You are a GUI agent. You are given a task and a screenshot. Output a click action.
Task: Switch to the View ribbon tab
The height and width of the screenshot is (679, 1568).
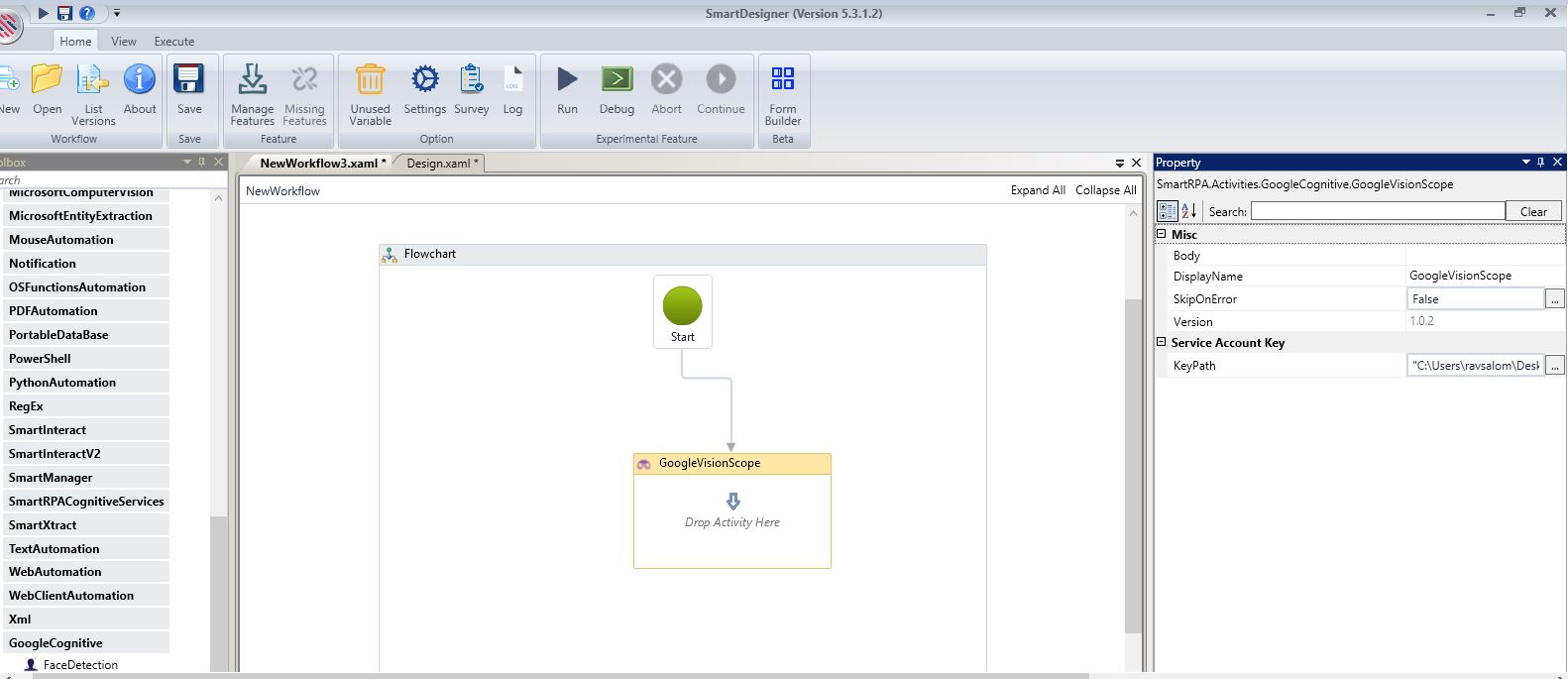tap(124, 42)
